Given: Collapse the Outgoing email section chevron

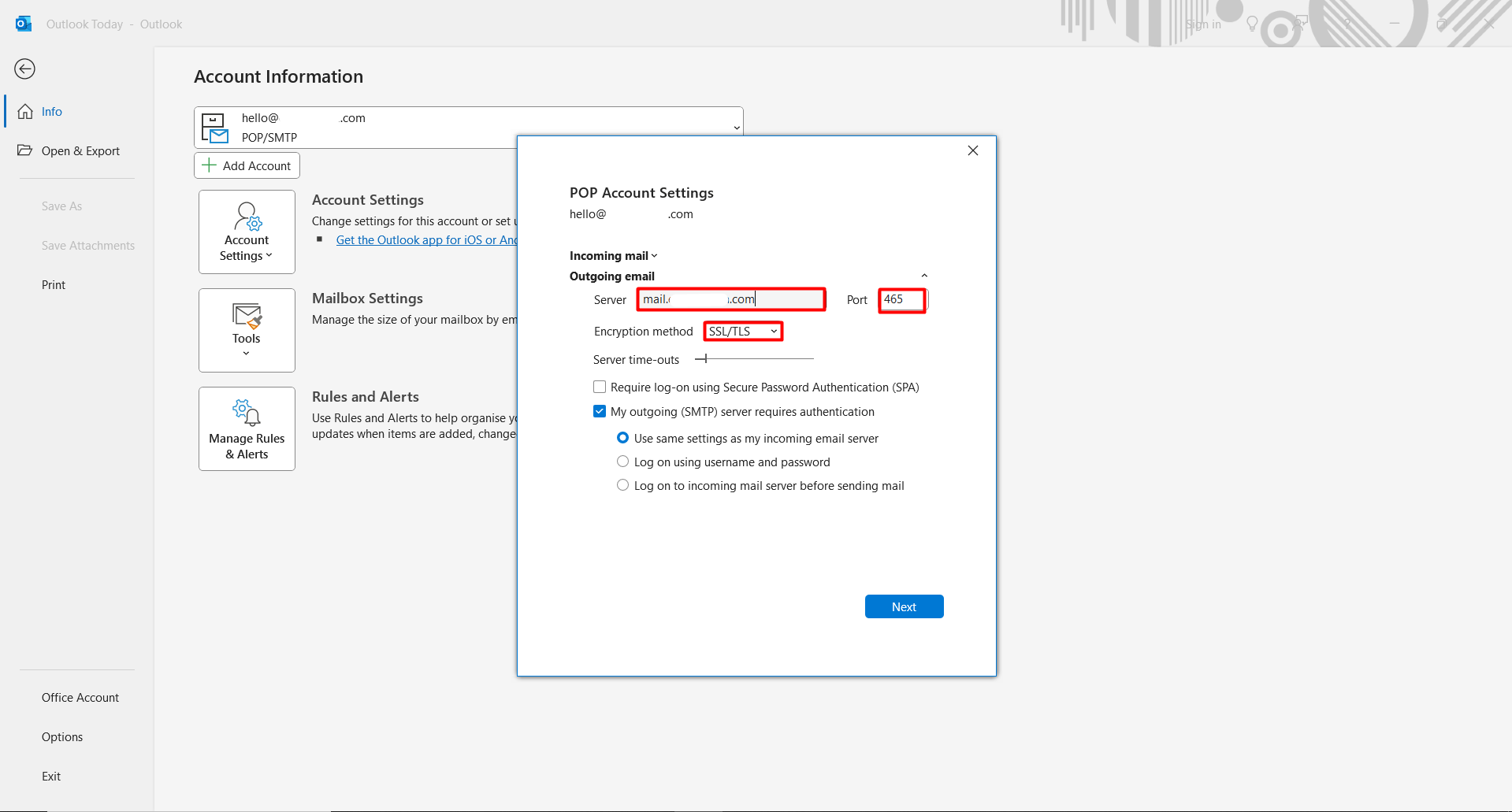Looking at the screenshot, I should click(x=924, y=276).
